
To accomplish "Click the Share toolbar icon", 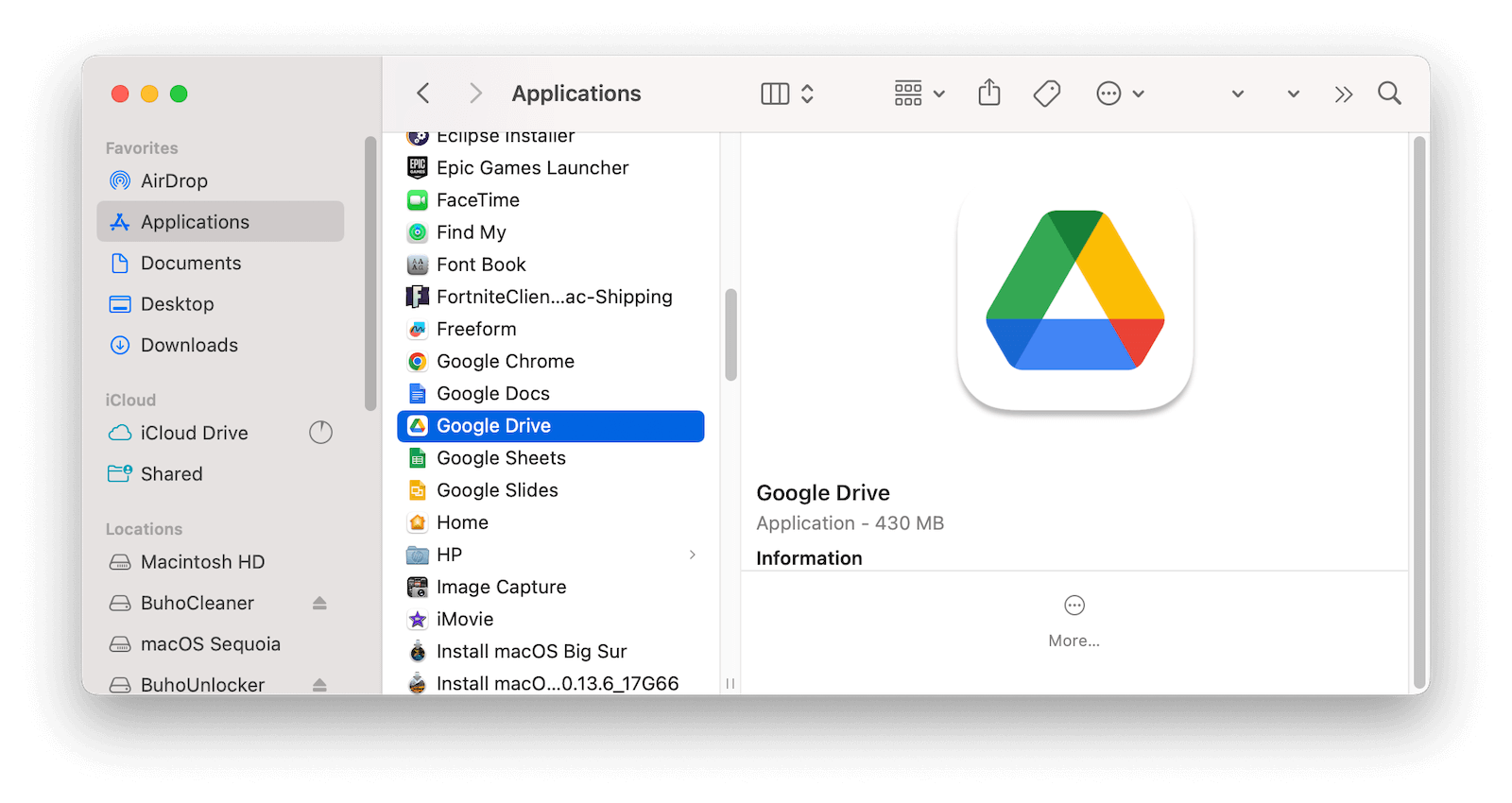I will (x=989, y=93).
